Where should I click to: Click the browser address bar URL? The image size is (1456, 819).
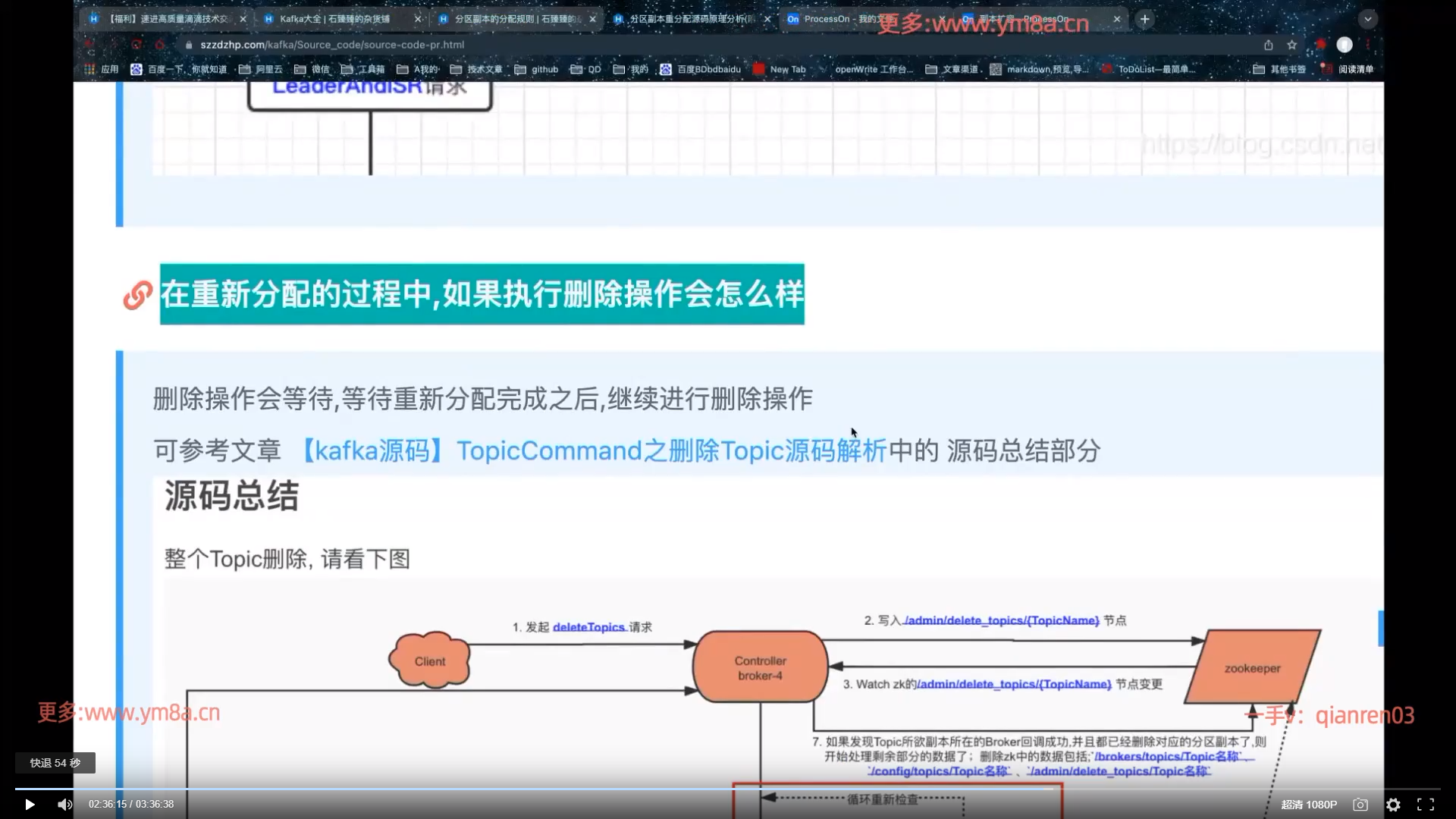coord(332,45)
